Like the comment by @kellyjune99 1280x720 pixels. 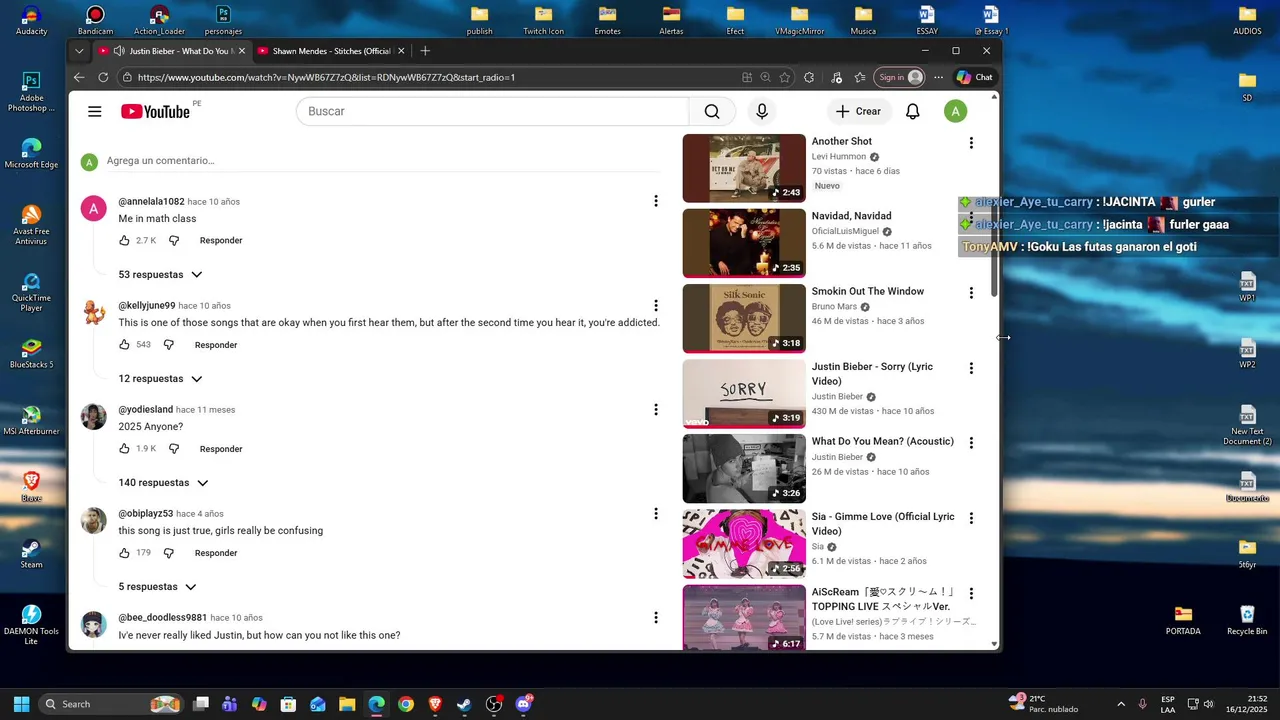point(124,344)
